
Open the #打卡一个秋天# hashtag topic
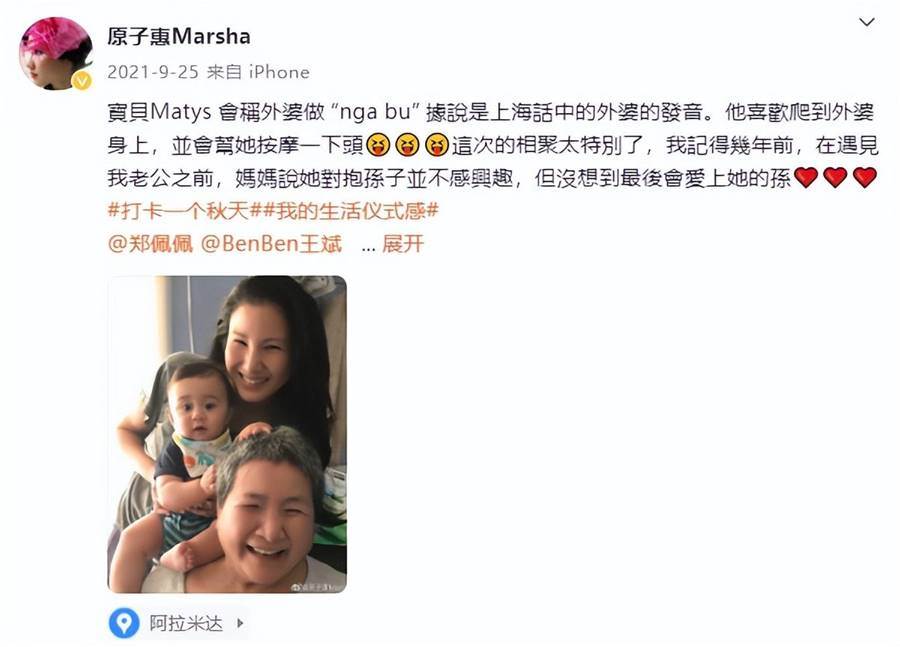pos(182,211)
